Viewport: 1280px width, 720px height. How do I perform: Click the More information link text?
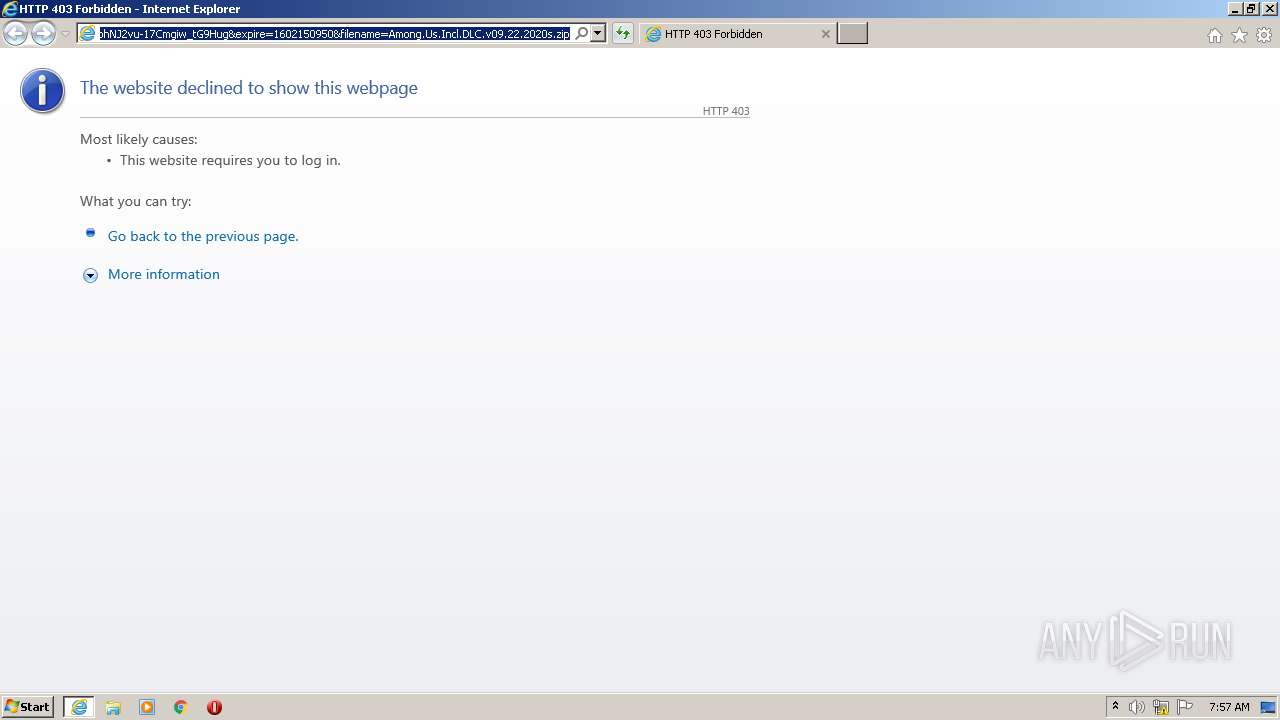click(x=164, y=274)
